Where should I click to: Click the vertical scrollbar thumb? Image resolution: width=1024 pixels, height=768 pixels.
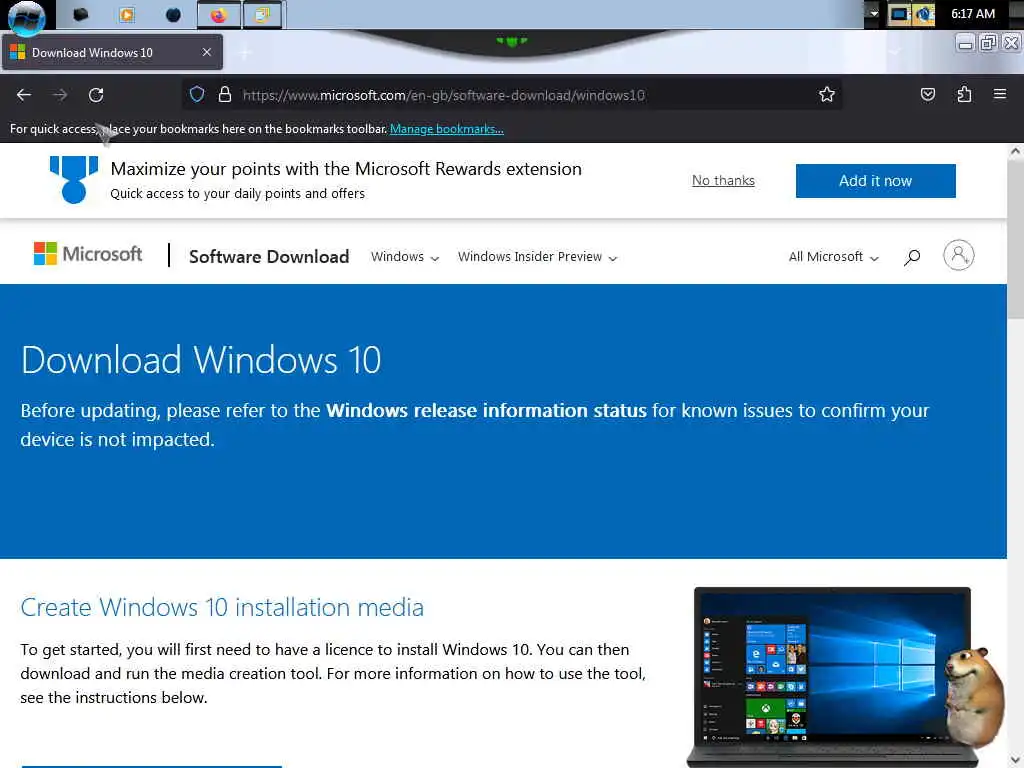tap(1015, 240)
